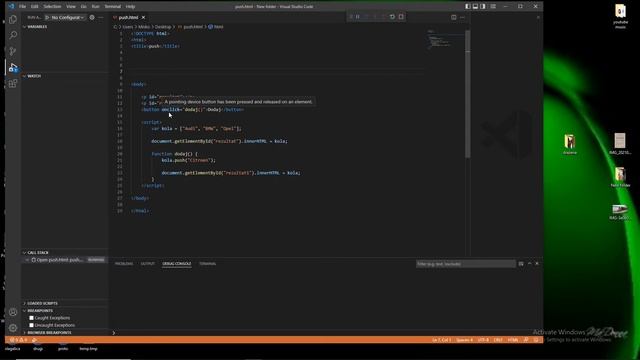Open the Accounts icon in activity bar
The image size is (640, 360).
[13, 312]
